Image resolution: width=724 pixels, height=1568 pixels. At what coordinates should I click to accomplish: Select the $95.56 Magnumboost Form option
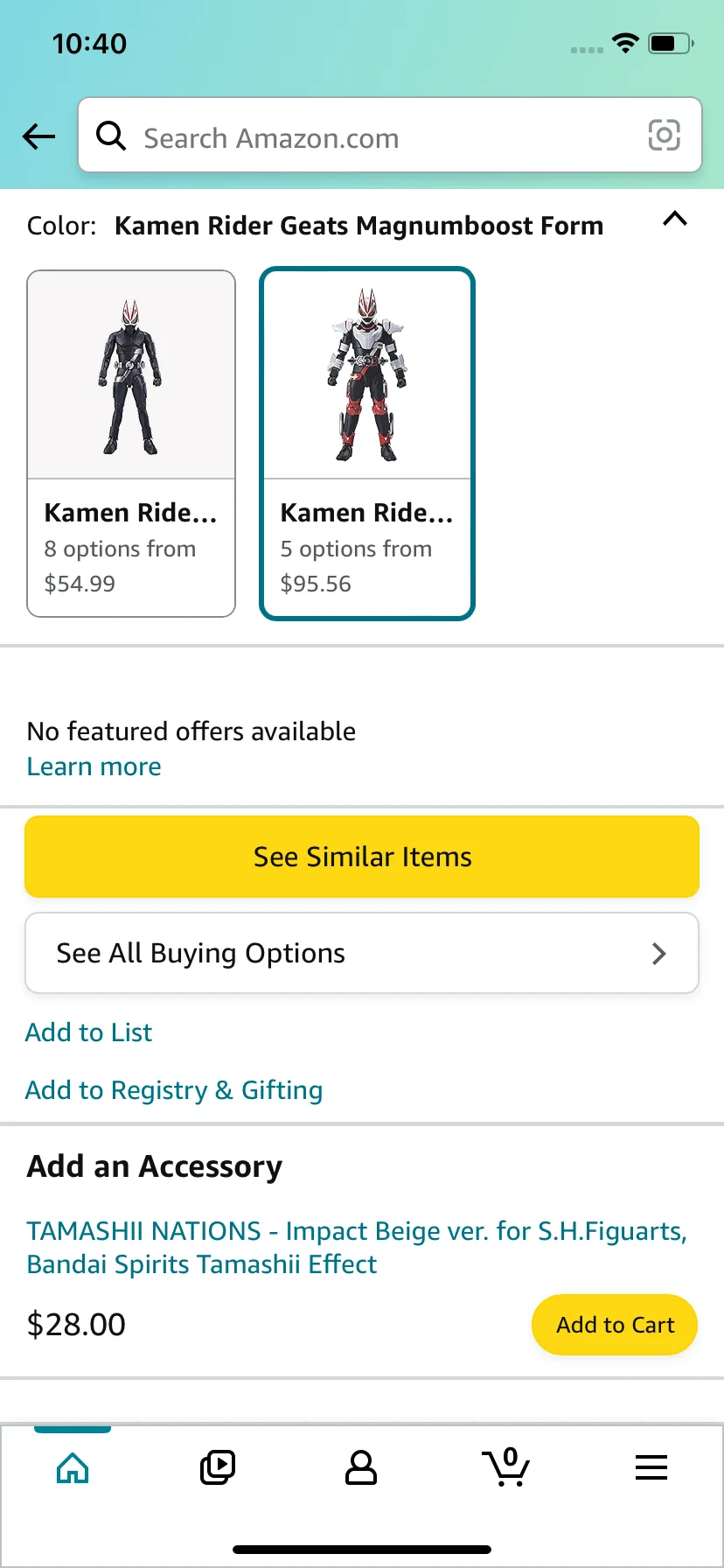[x=367, y=548]
